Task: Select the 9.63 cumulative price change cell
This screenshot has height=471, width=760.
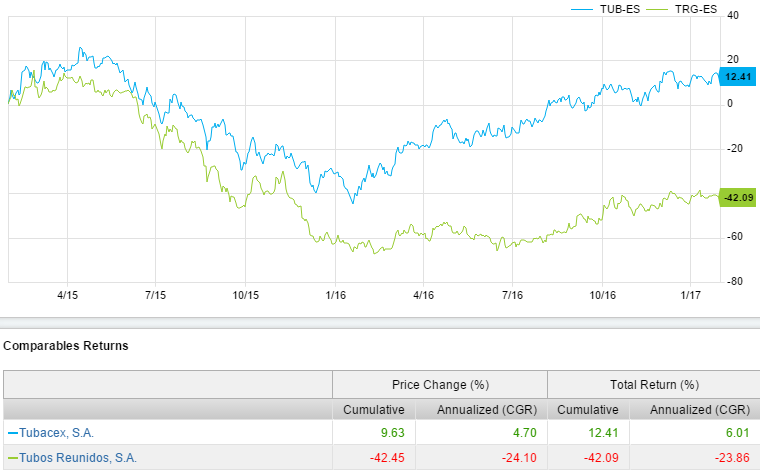Action: pyautogui.click(x=391, y=433)
